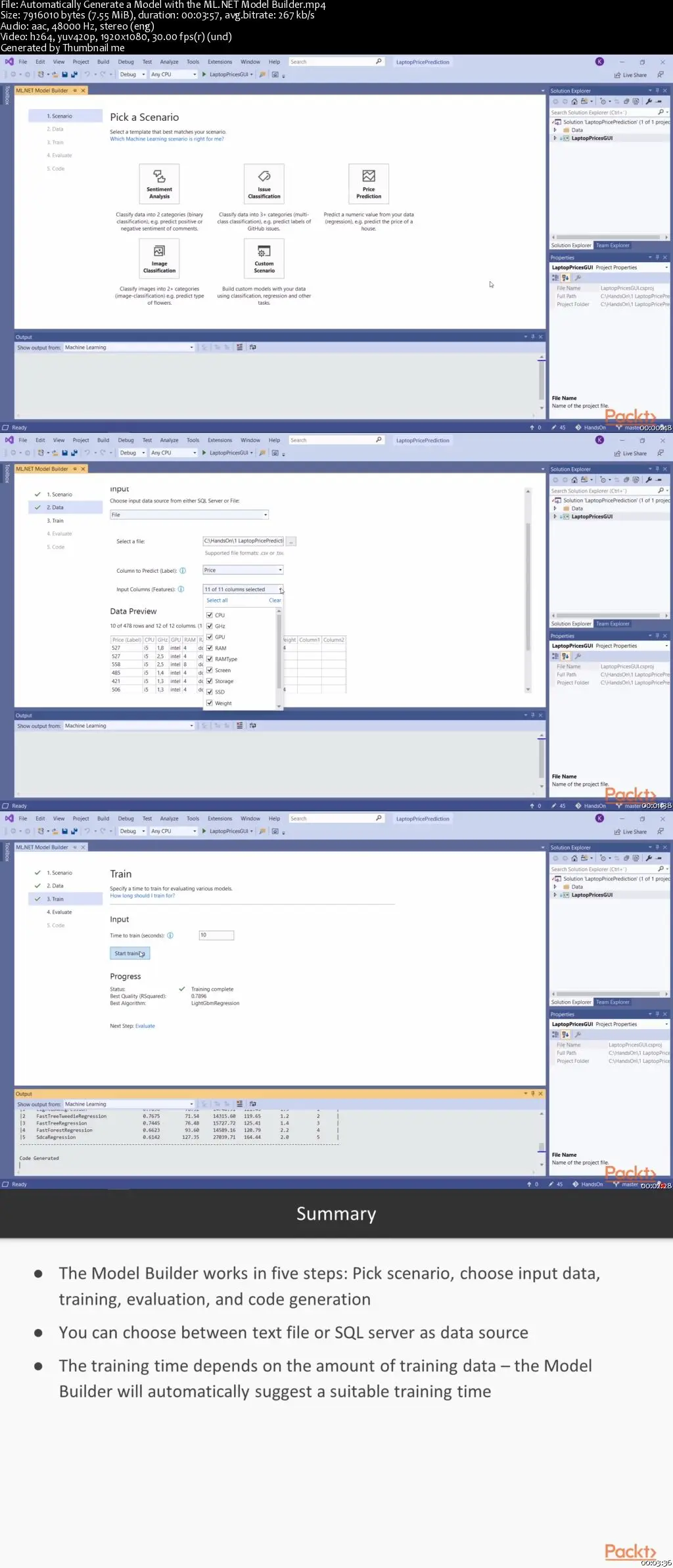Screen dimensions: 673x1568
Task: Click the user account avatar 'K' in the Pick a Scenario frame
Action: coord(599,62)
